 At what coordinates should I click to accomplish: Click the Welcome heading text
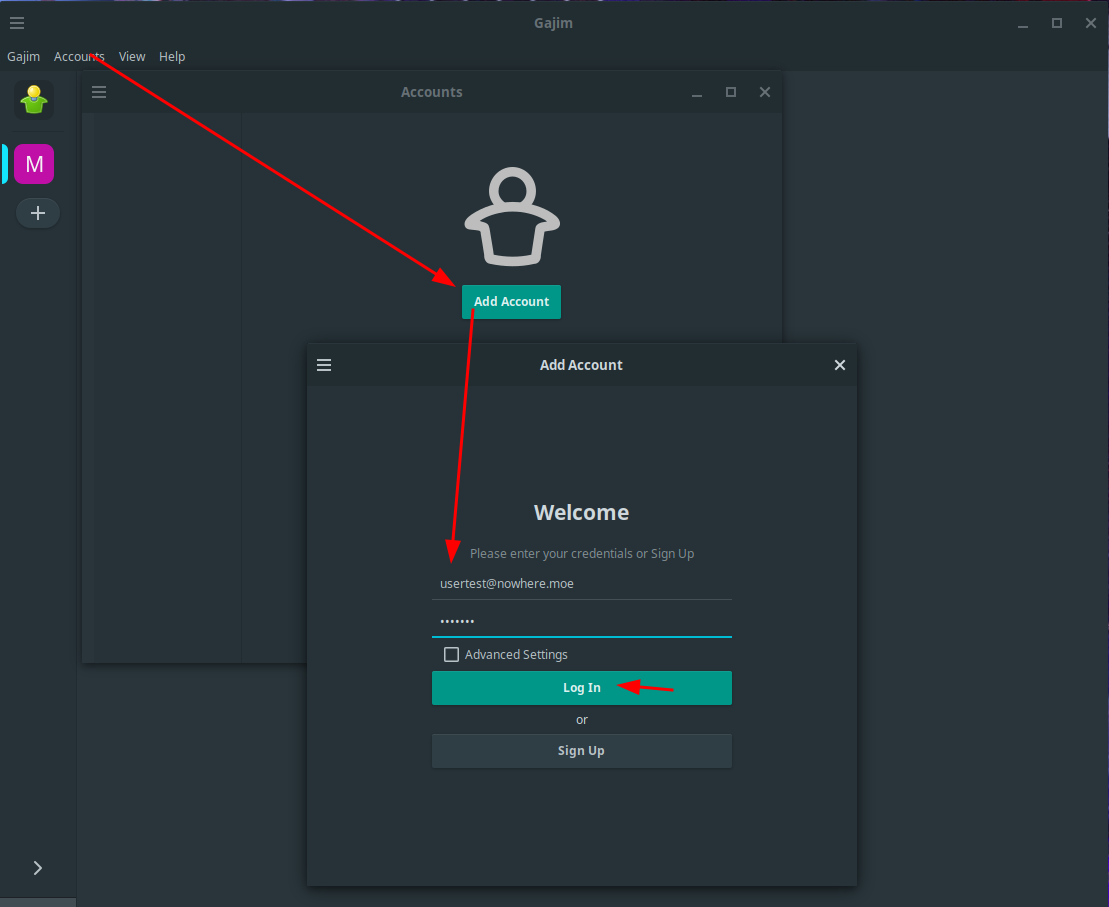(x=581, y=512)
